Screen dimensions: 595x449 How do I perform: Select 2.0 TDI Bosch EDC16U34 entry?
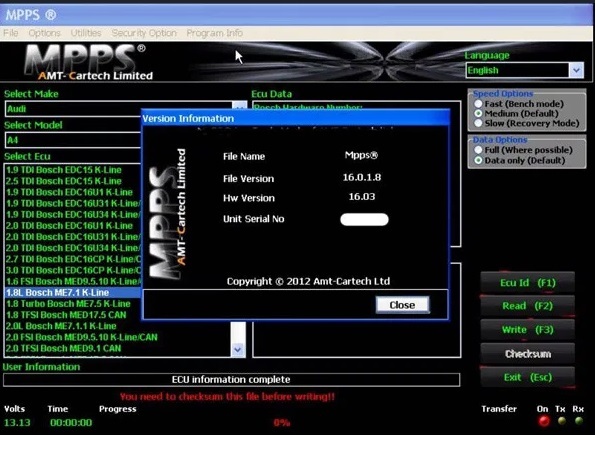pyautogui.click(x=73, y=248)
